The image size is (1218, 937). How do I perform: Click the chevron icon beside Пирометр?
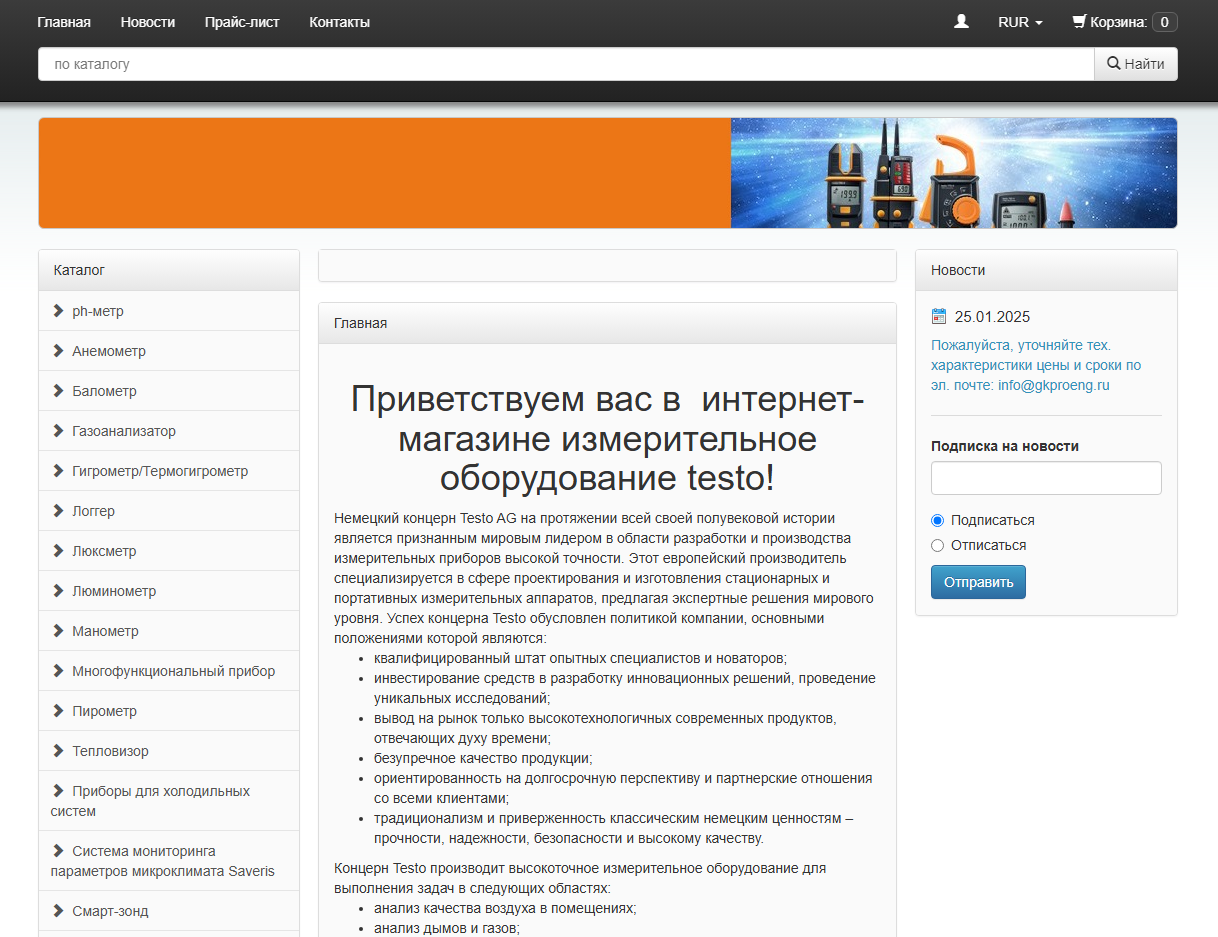click(58, 711)
